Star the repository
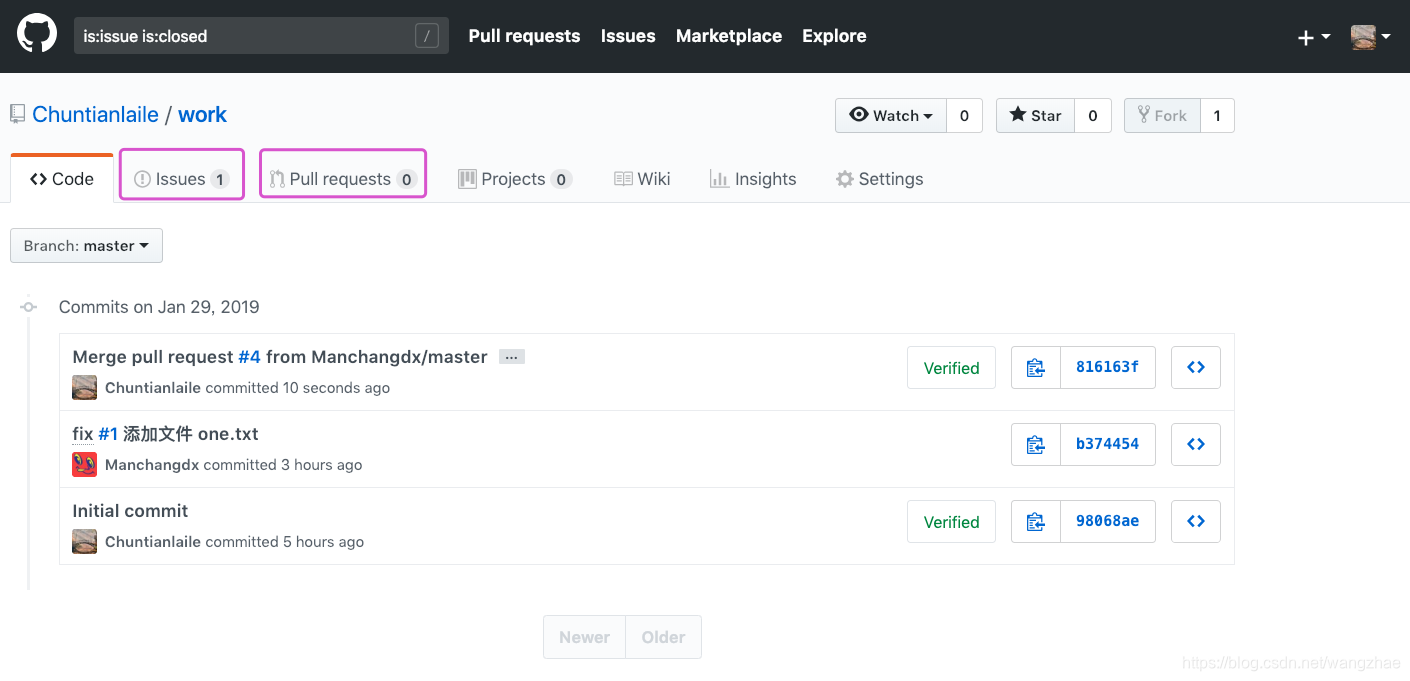The width and height of the screenshot is (1410, 681). (x=1035, y=115)
